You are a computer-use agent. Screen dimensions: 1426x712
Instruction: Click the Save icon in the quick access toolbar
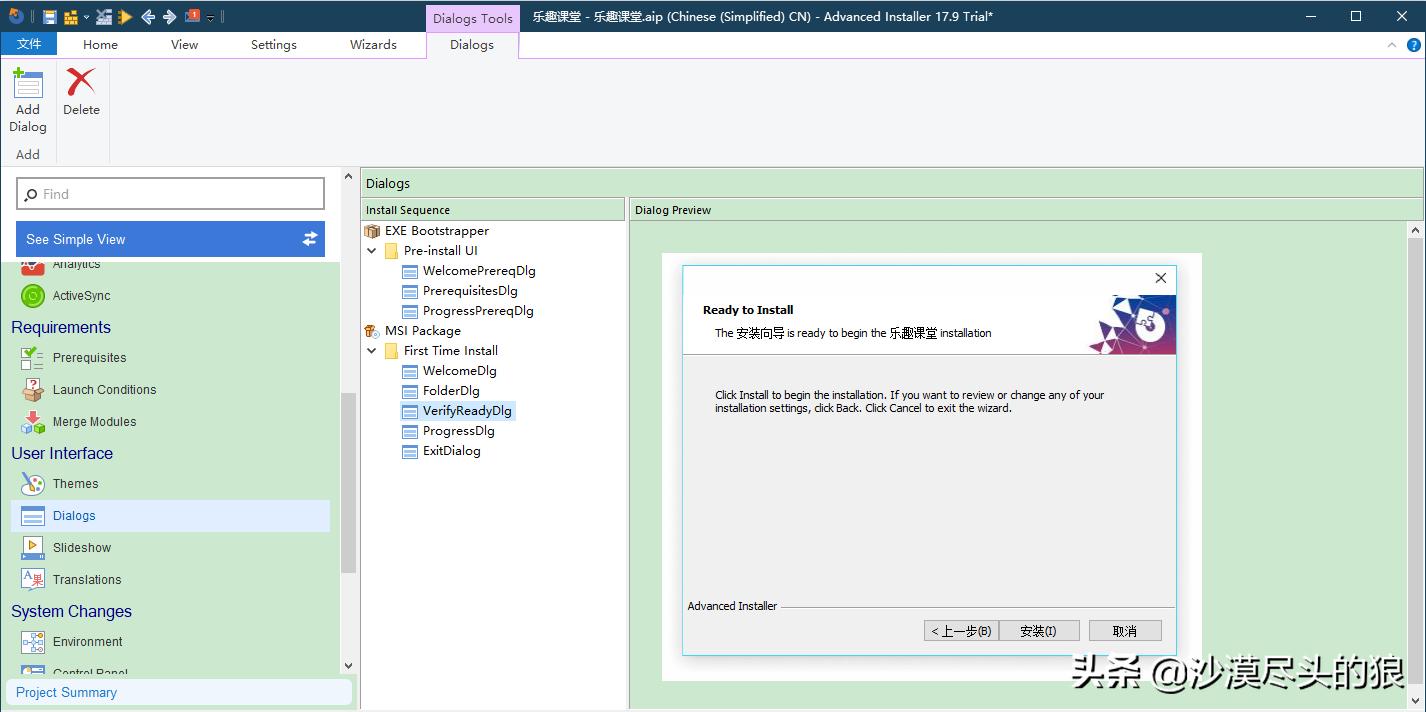pos(49,17)
